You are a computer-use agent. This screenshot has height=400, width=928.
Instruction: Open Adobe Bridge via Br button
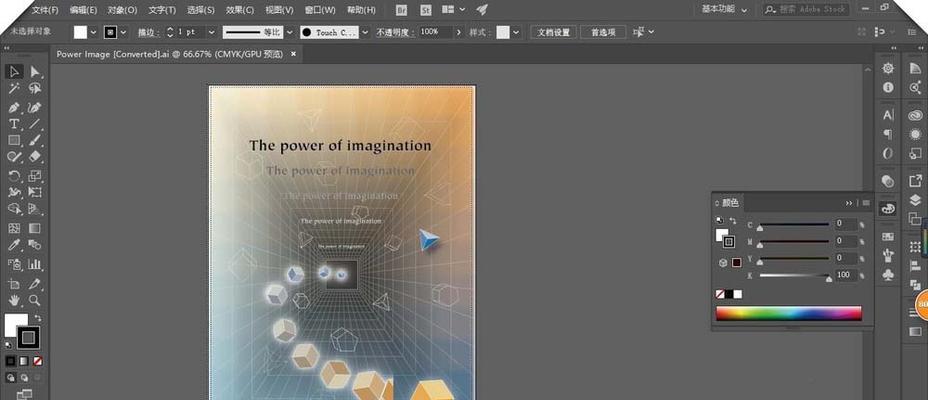tap(402, 9)
